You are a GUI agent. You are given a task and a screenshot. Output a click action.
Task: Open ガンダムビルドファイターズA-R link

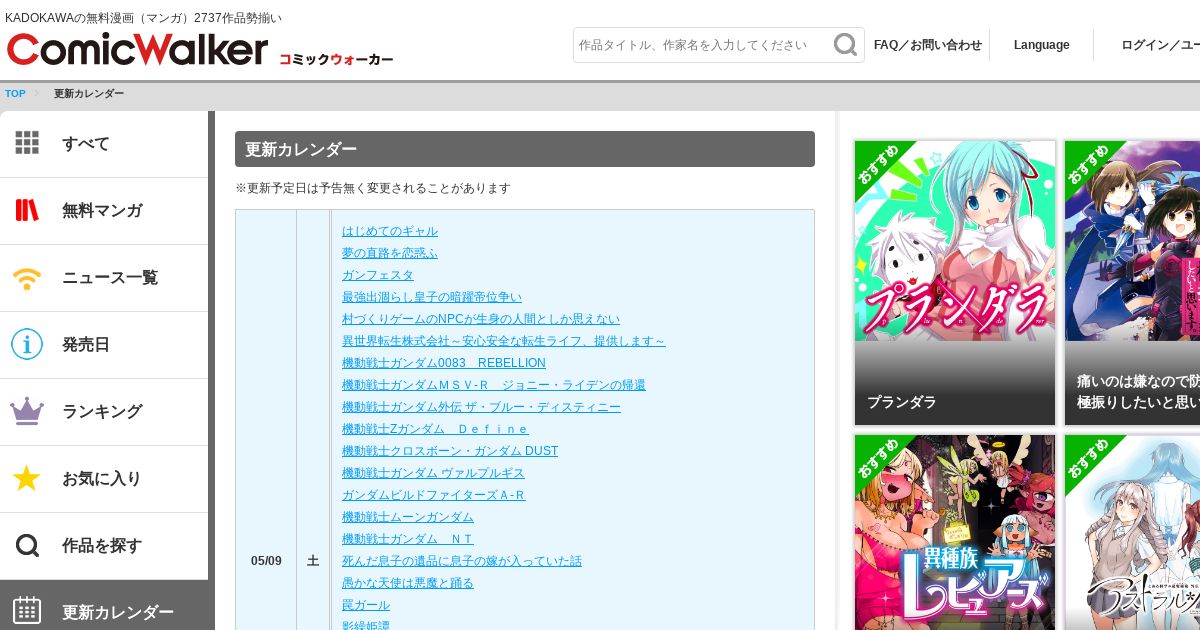433,495
